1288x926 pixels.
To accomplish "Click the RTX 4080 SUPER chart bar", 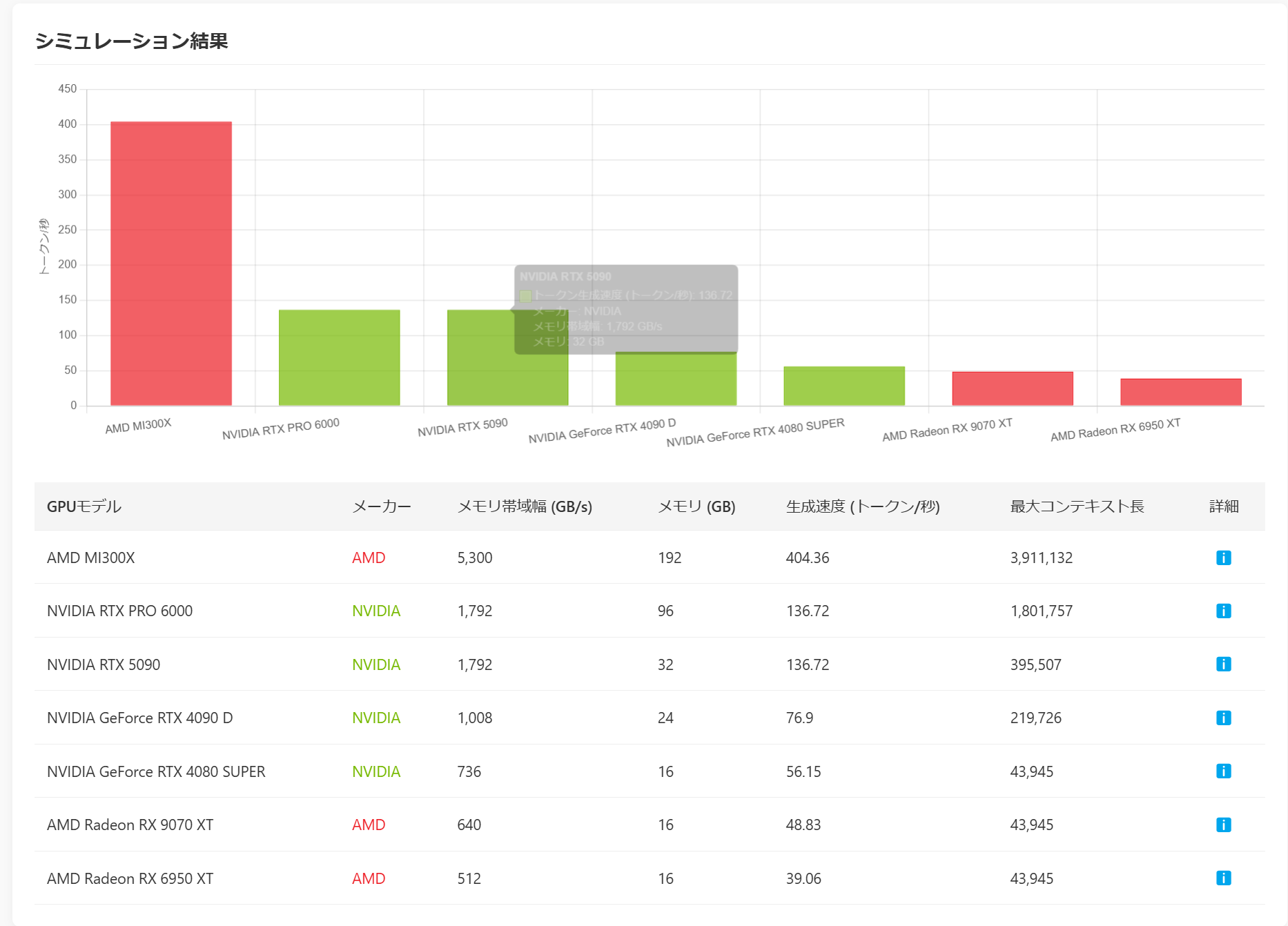I will (x=843, y=386).
